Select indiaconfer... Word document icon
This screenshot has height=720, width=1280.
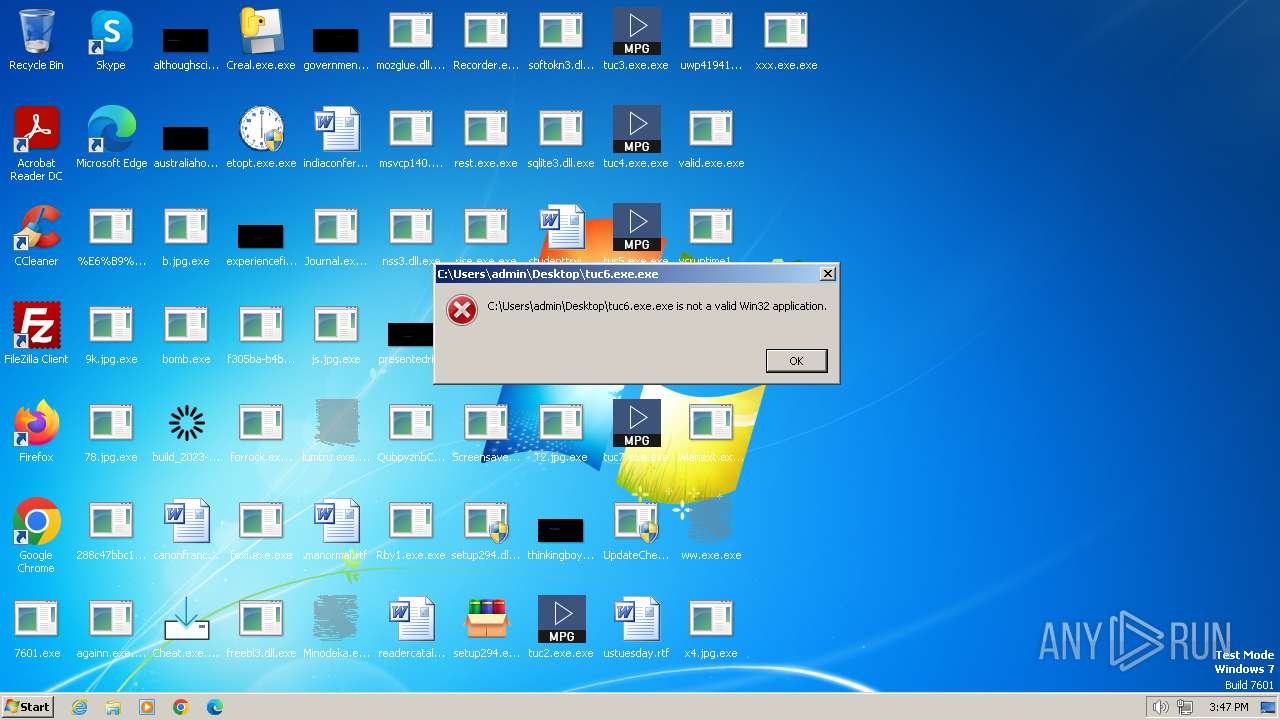coord(336,129)
